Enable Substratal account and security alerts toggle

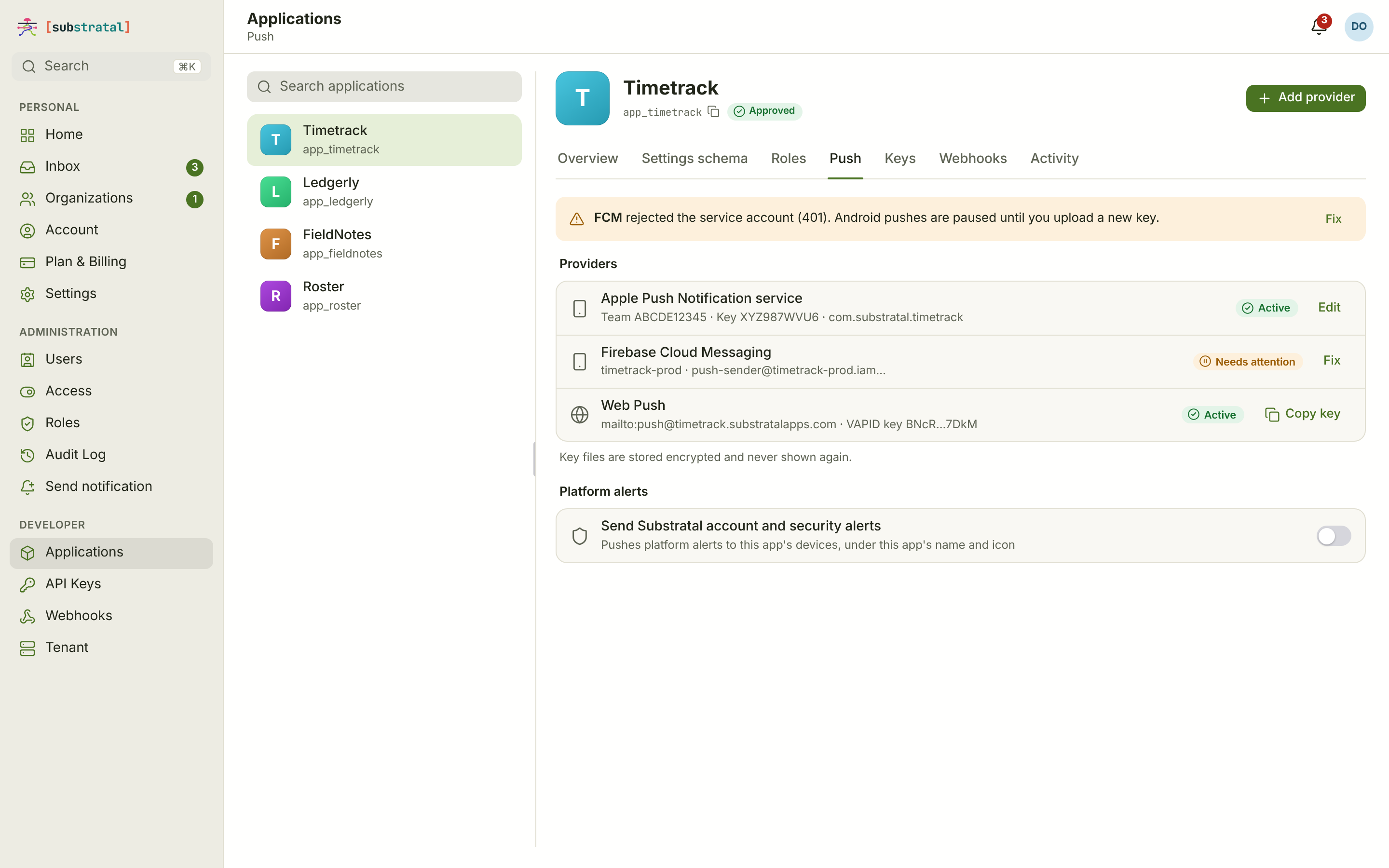[x=1334, y=536]
